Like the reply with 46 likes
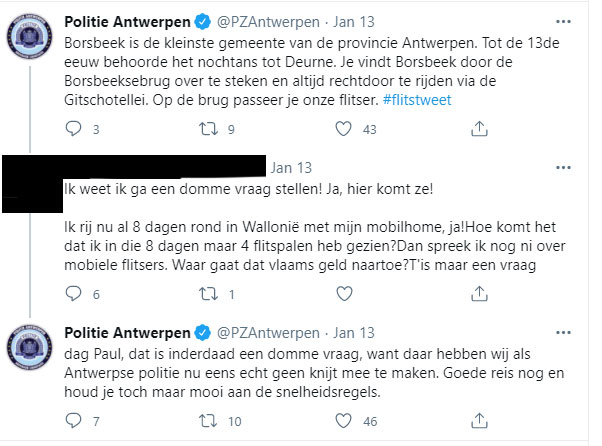The image size is (602, 446). coord(343,421)
